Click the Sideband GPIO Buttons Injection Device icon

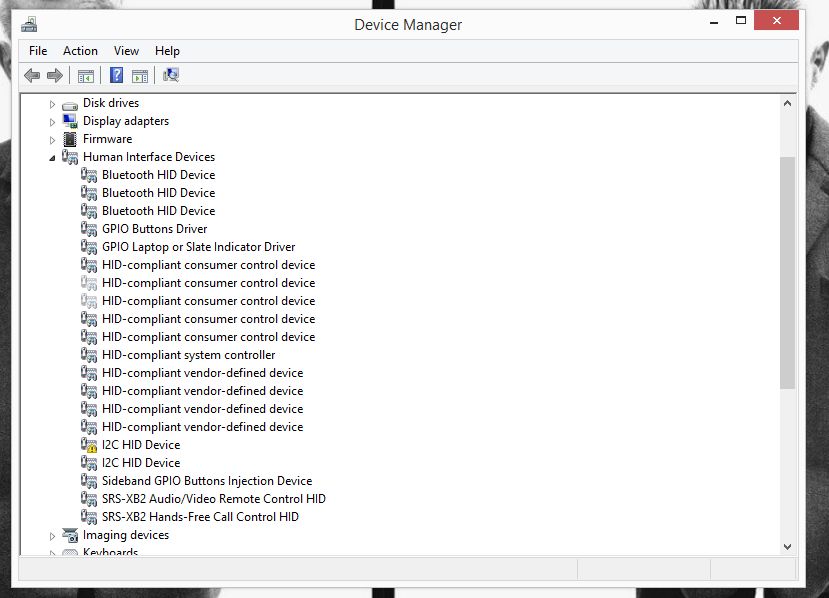pos(89,481)
